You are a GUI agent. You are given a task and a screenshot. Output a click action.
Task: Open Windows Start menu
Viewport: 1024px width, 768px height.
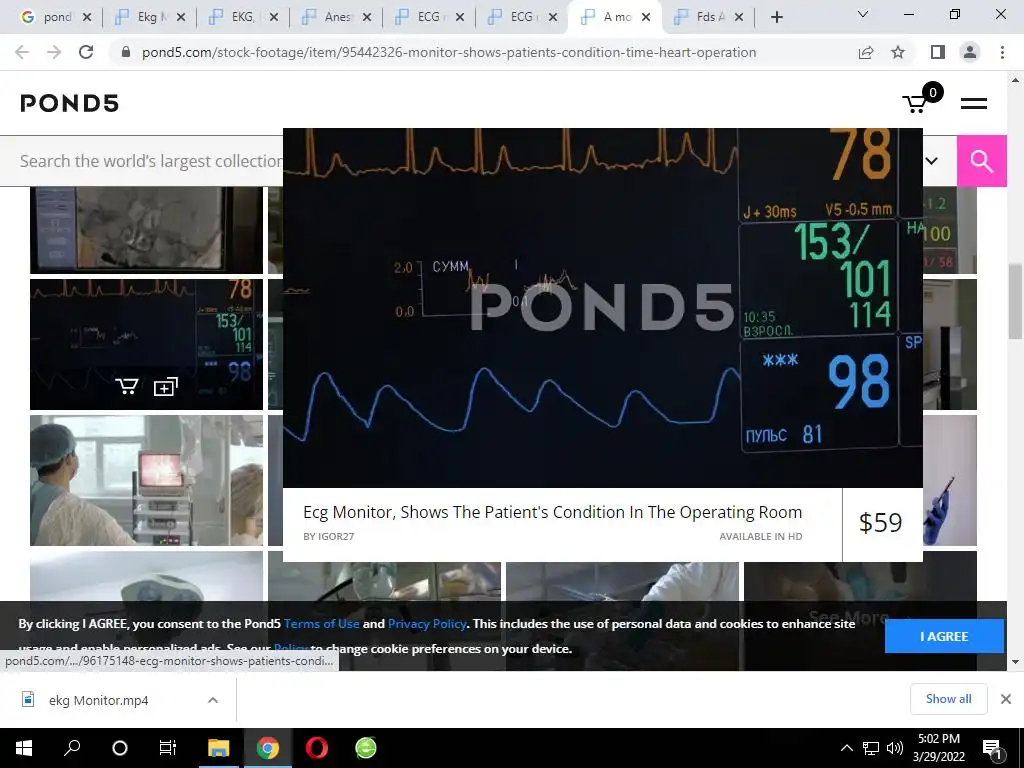coord(24,748)
